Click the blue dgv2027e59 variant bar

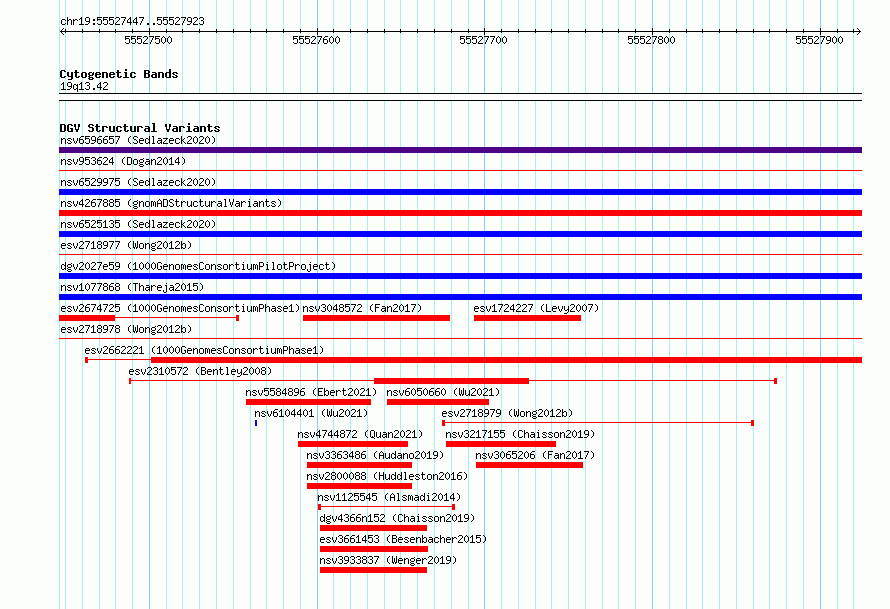pos(460,276)
